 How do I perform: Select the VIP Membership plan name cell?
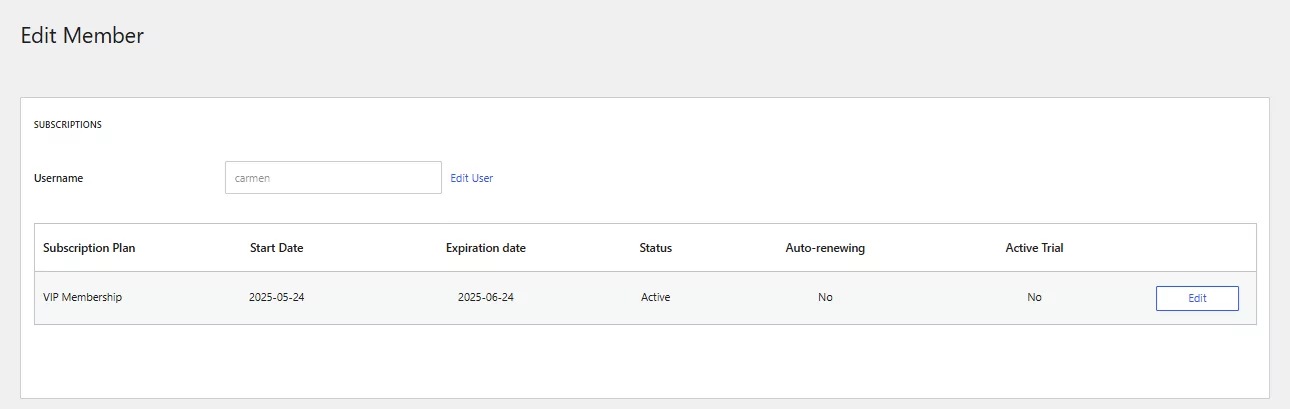pos(83,297)
